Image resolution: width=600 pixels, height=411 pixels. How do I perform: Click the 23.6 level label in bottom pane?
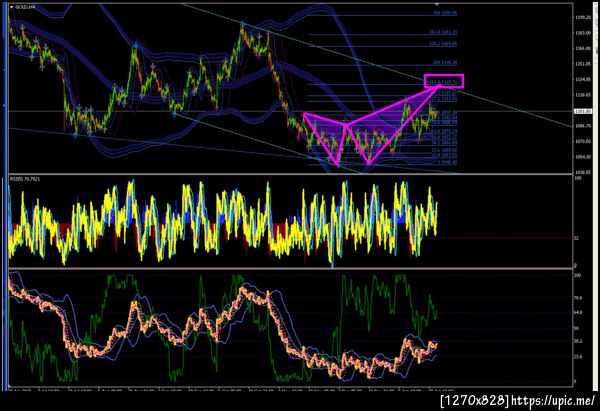[578, 357]
